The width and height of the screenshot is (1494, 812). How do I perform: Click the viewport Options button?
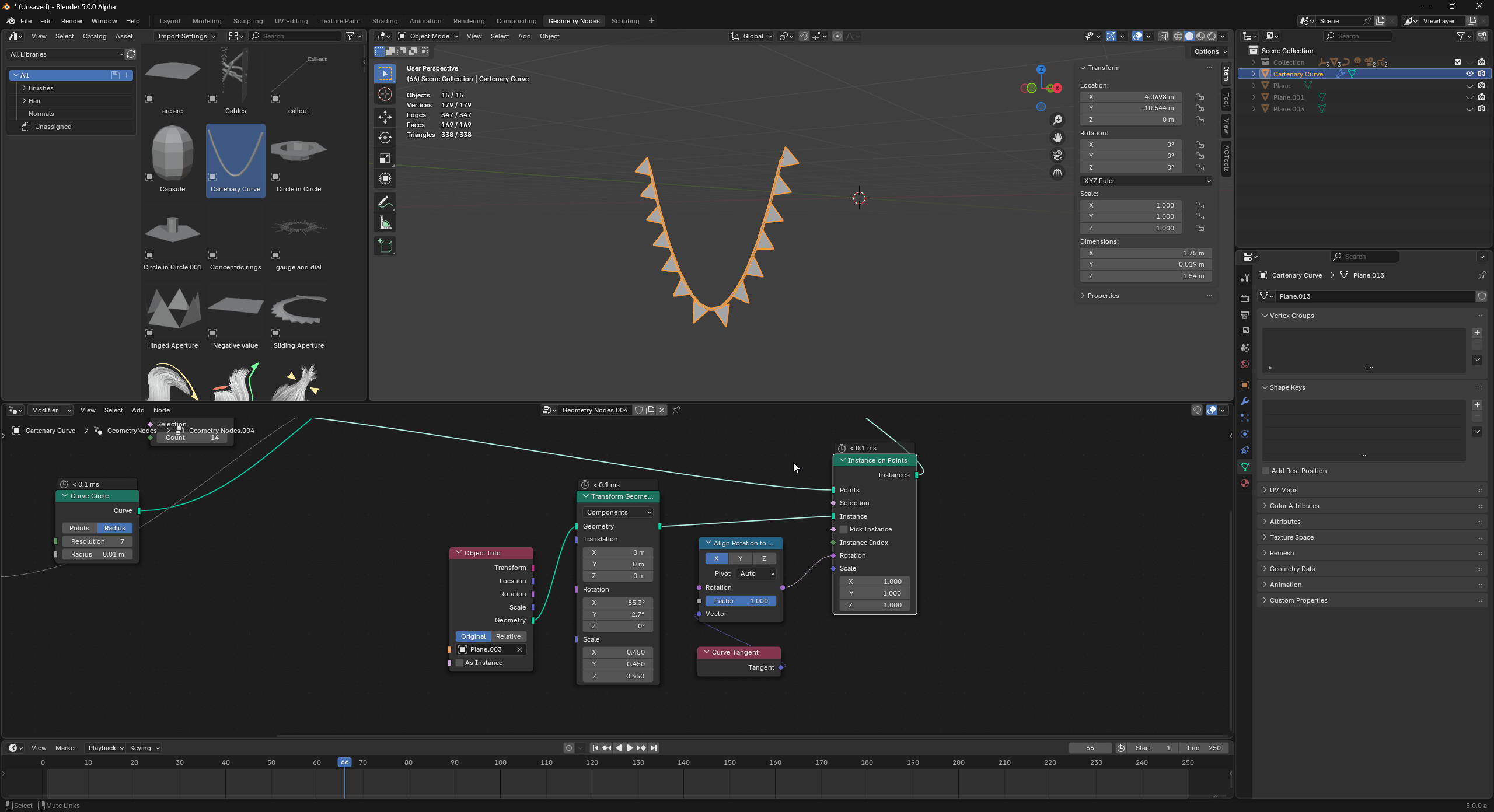pos(1210,51)
